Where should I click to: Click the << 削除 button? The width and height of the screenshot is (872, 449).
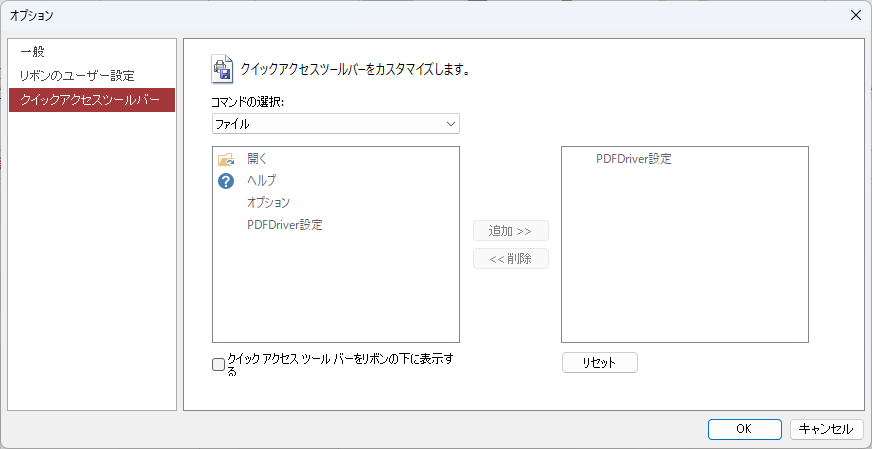511,259
